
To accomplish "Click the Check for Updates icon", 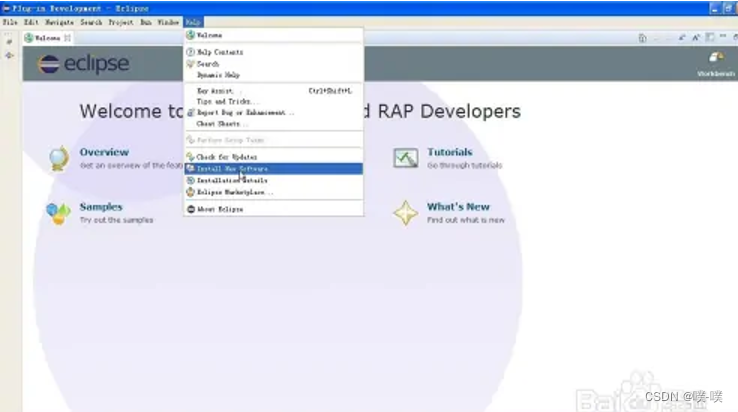I will [191, 156].
